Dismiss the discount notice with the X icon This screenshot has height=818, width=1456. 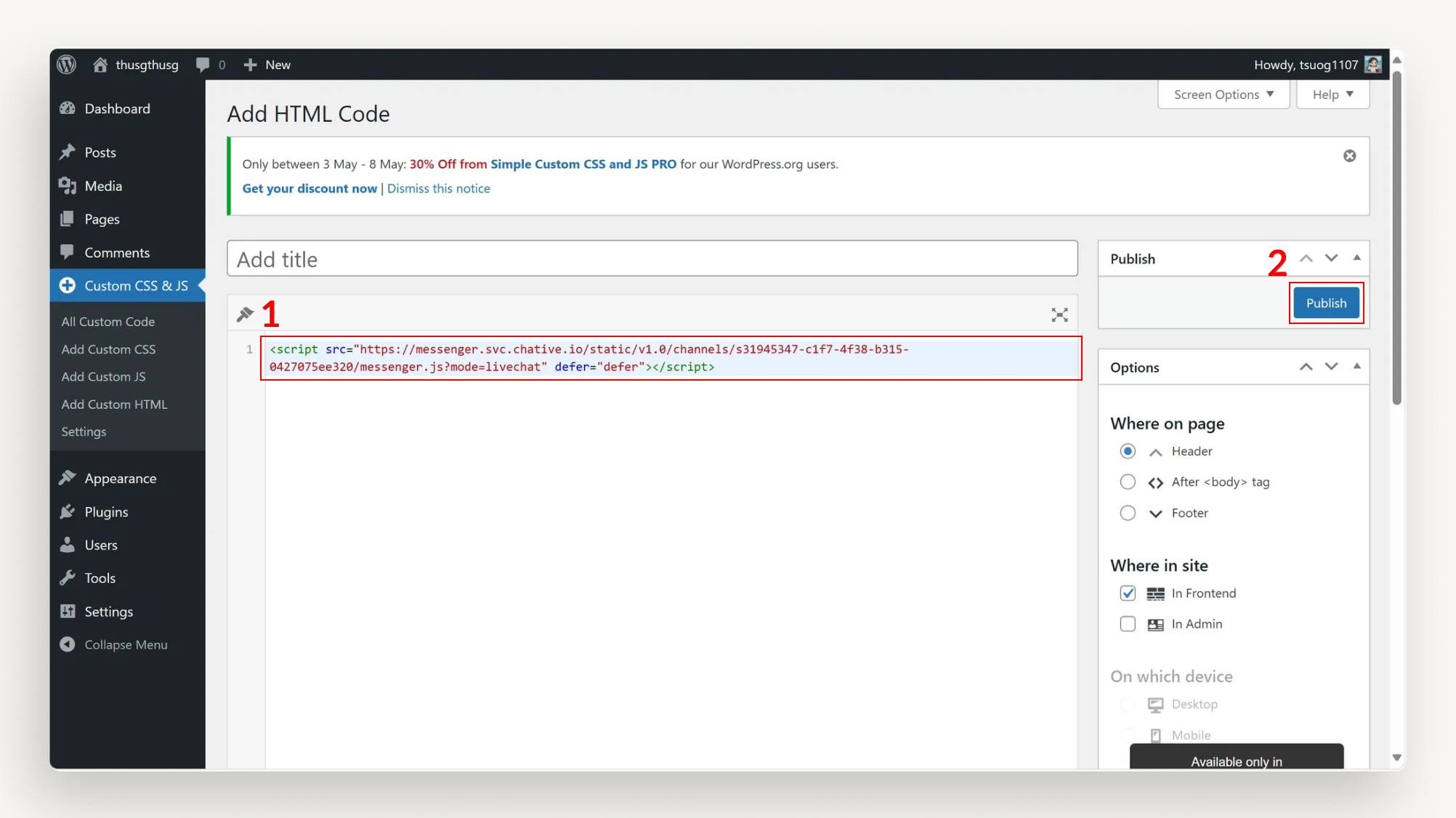click(x=1349, y=155)
